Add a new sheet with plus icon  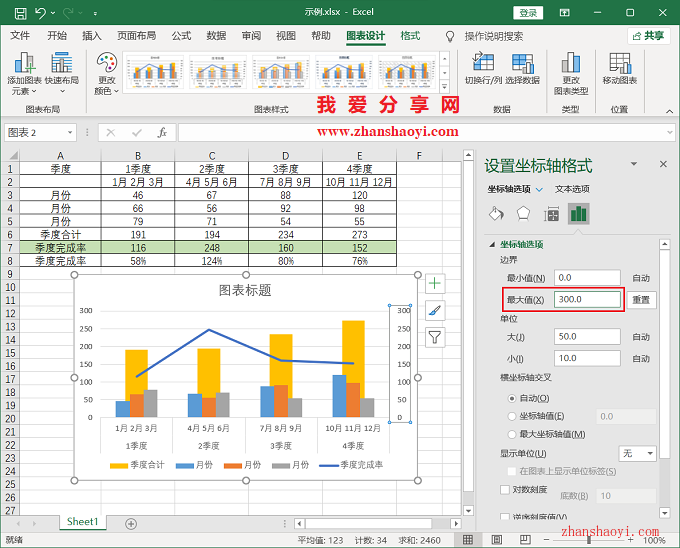(x=131, y=524)
